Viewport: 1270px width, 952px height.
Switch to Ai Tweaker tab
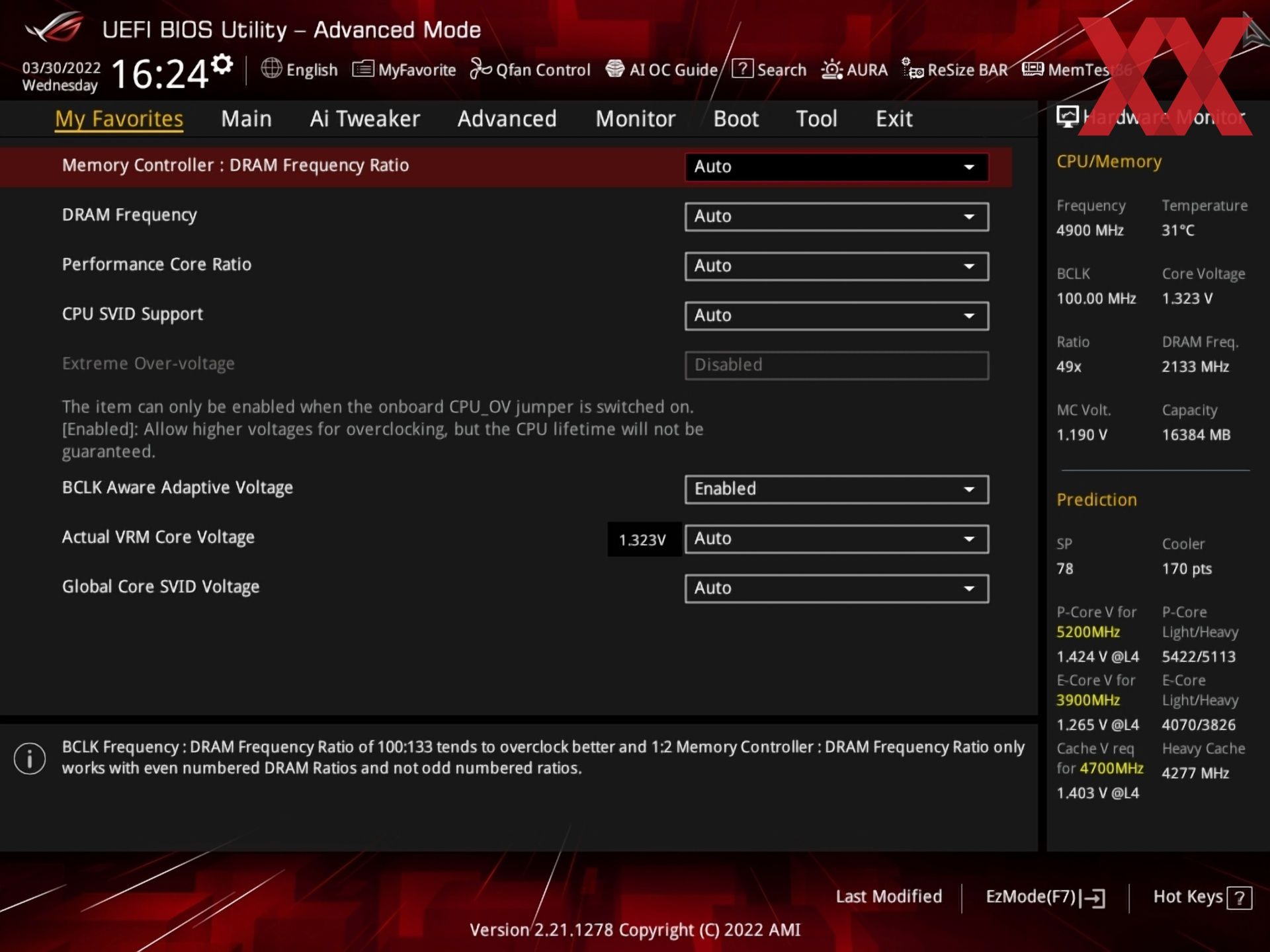(x=364, y=119)
